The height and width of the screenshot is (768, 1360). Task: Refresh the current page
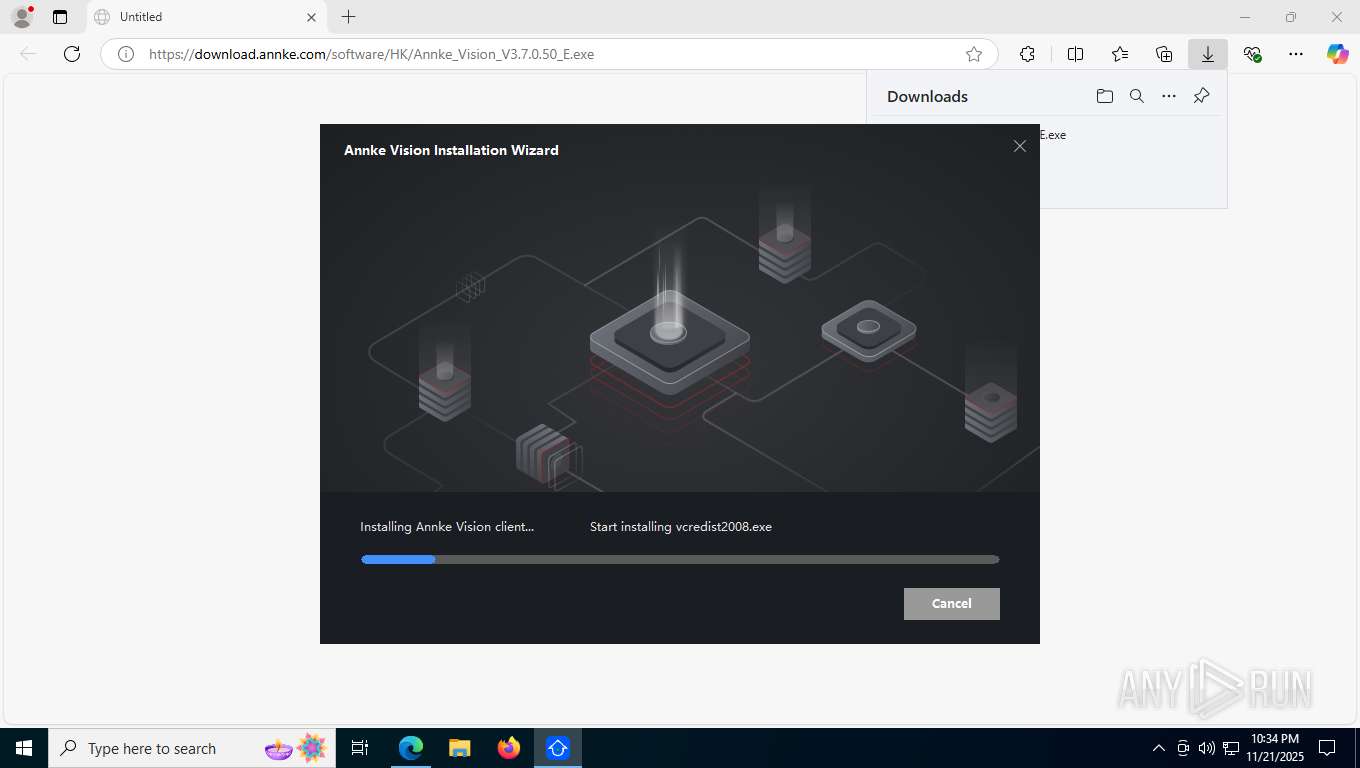[72, 54]
